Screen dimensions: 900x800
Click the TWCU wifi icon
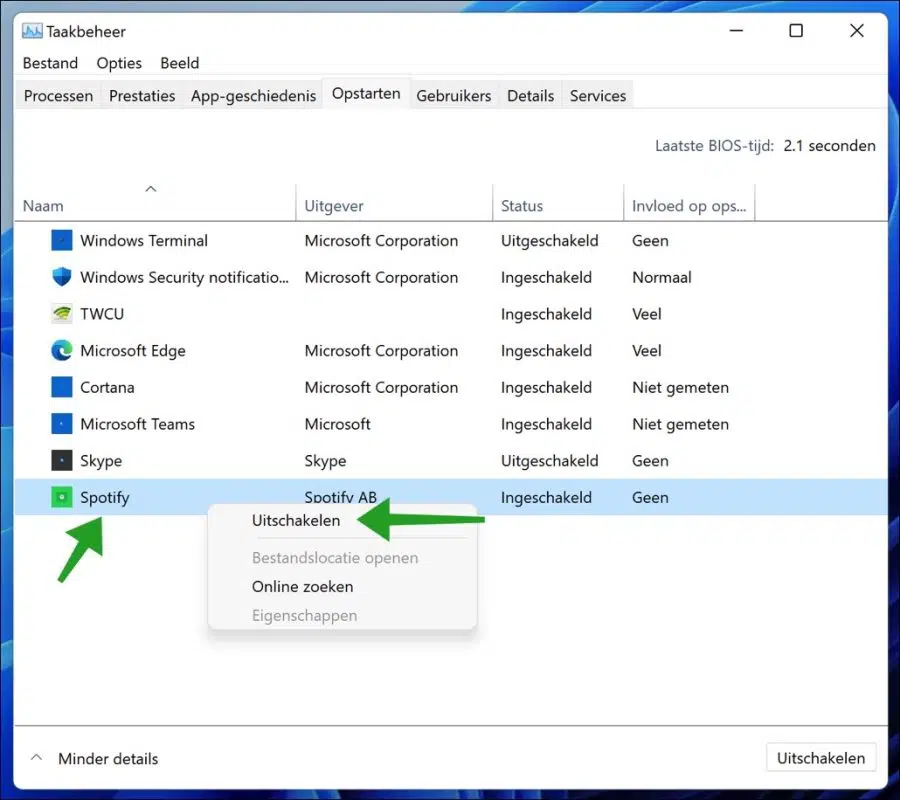(x=61, y=314)
